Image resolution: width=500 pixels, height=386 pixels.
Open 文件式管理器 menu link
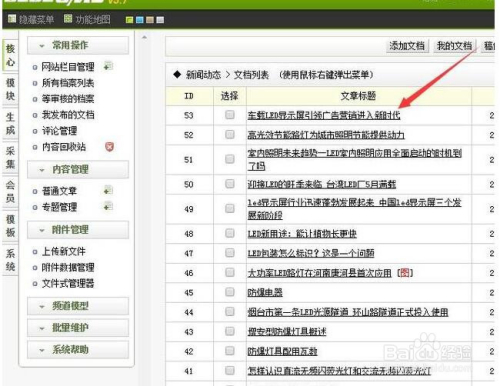(68, 283)
